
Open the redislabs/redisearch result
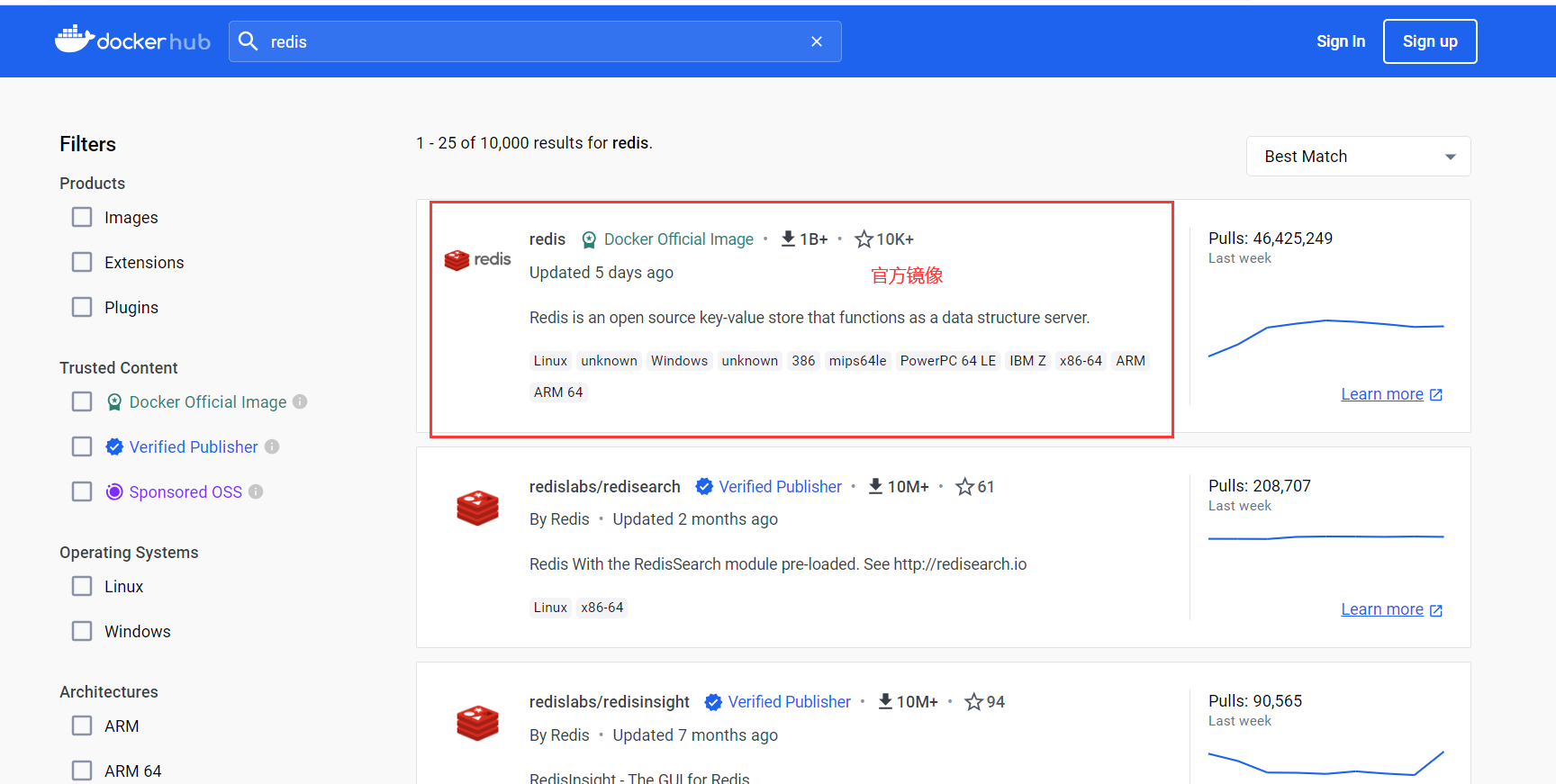[x=605, y=487]
